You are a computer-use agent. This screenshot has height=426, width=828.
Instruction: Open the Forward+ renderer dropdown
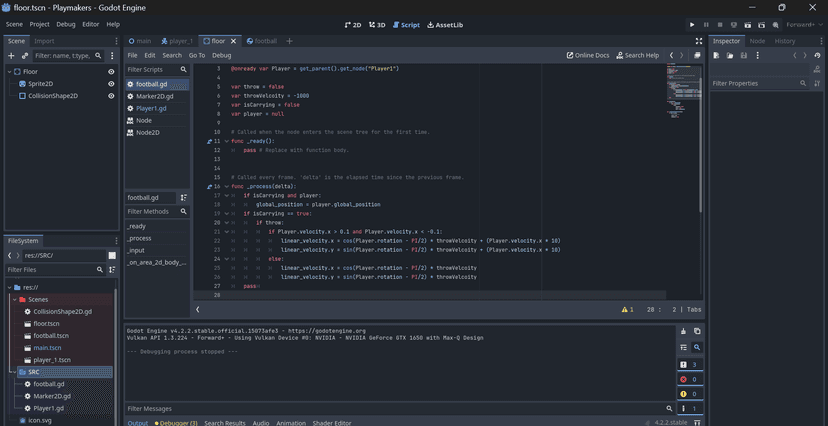802,24
